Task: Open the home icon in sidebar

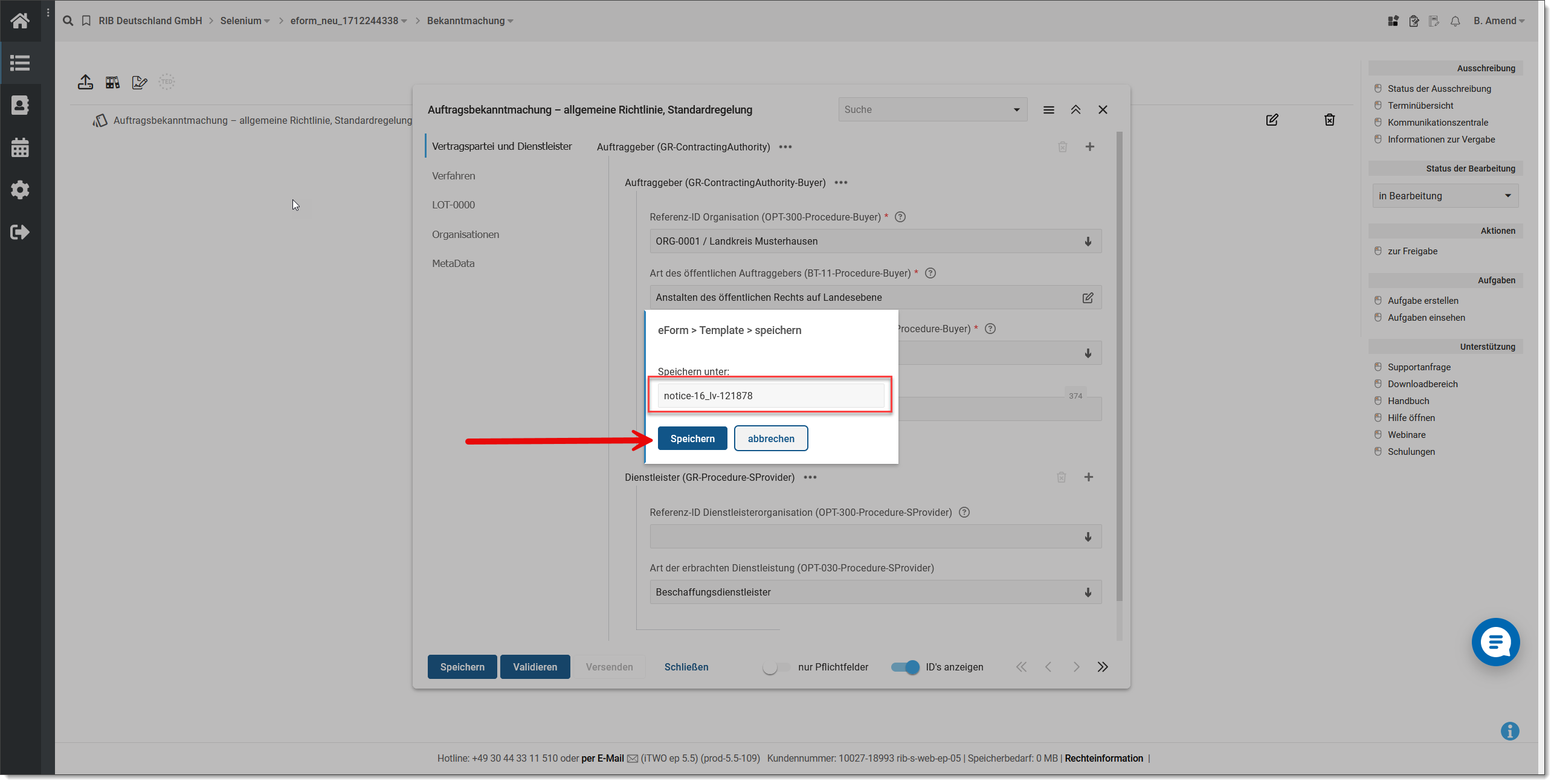Action: tap(20, 21)
